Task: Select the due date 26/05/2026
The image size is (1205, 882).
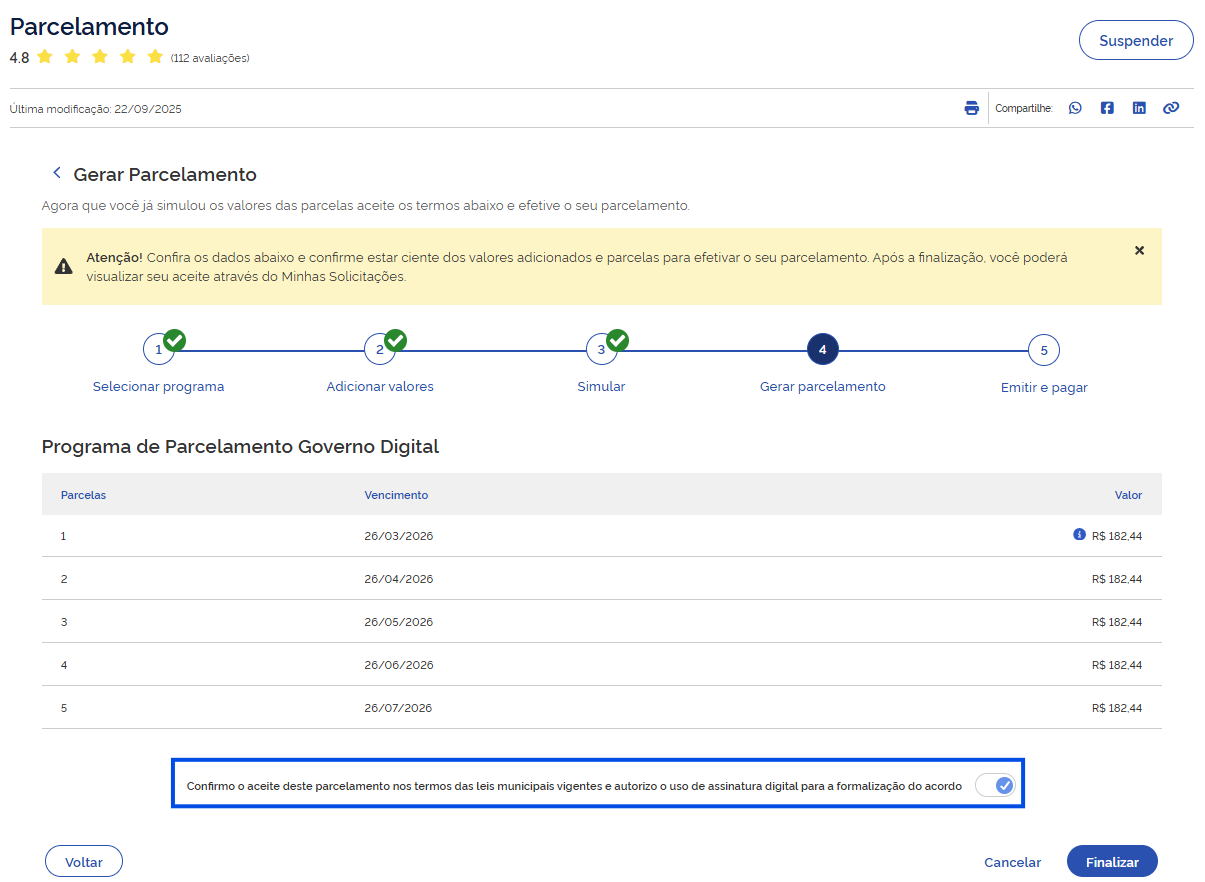Action: pos(399,622)
